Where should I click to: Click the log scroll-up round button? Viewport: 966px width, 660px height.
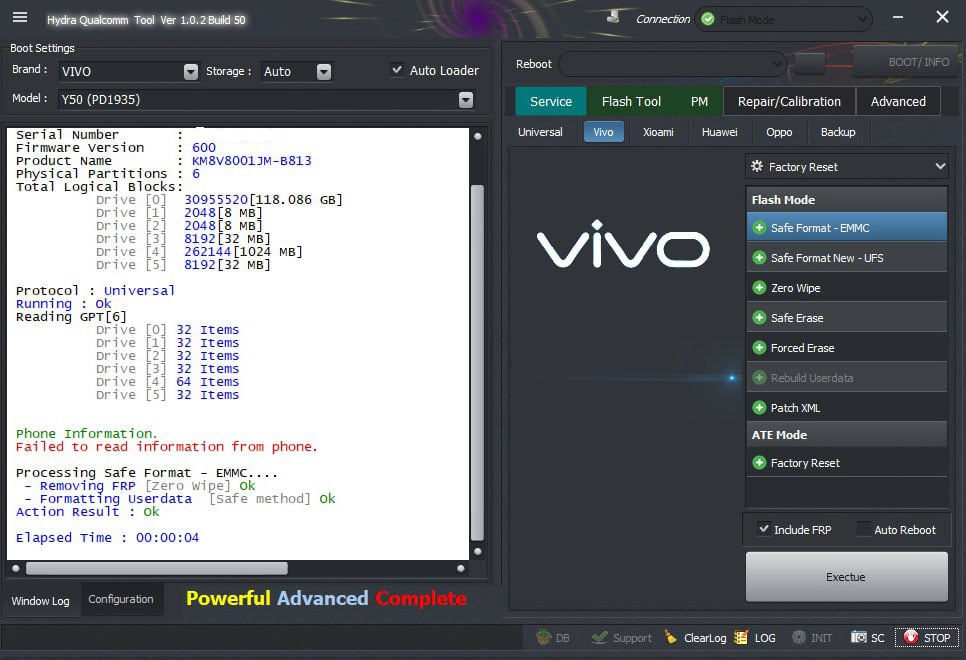click(x=477, y=136)
